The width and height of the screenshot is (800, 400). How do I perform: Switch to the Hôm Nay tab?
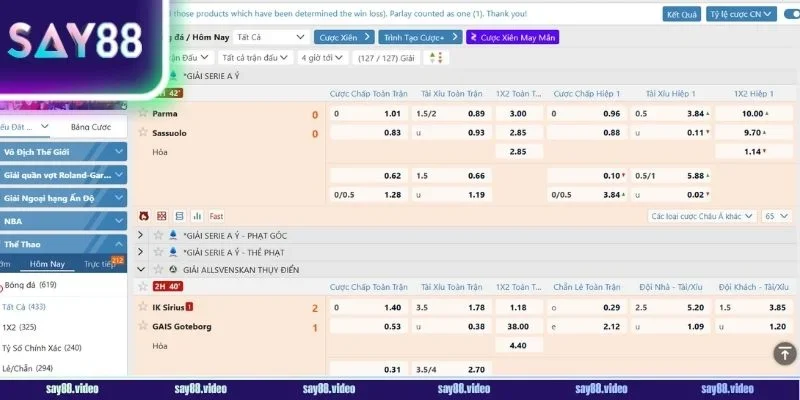47,264
